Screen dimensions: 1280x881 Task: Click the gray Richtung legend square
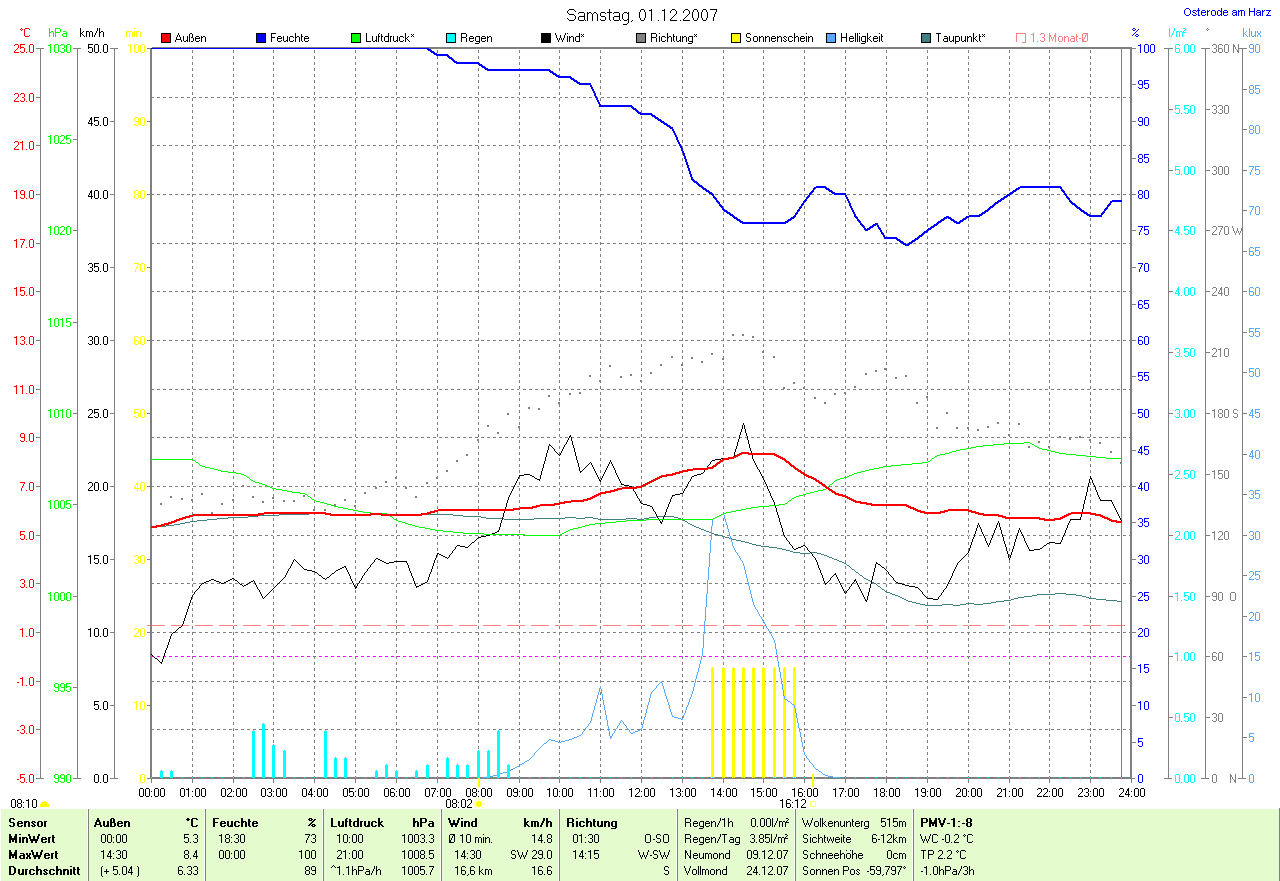642,38
